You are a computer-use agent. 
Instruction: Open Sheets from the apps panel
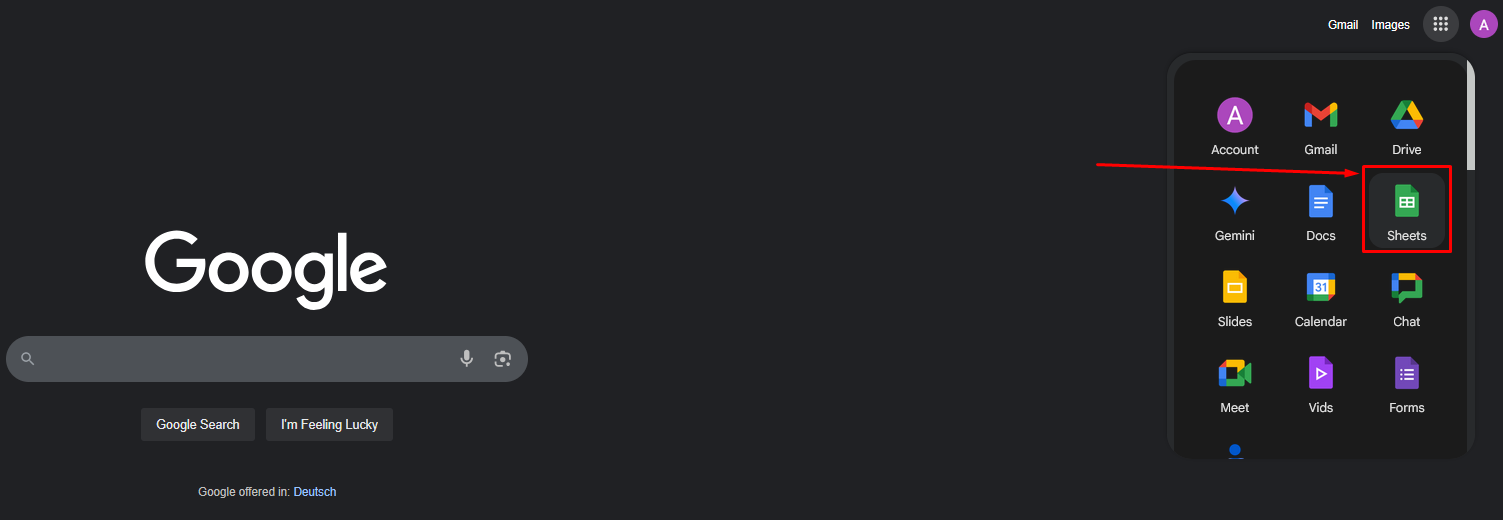(x=1406, y=211)
